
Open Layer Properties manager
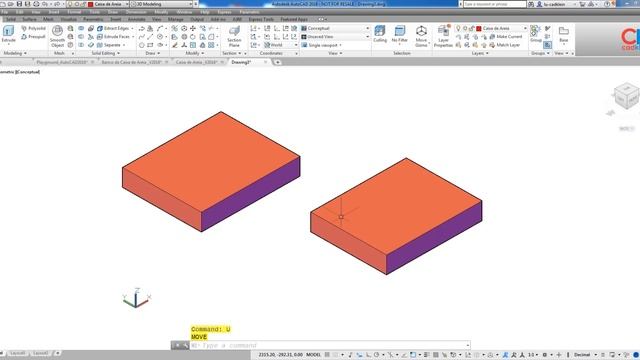click(x=443, y=36)
